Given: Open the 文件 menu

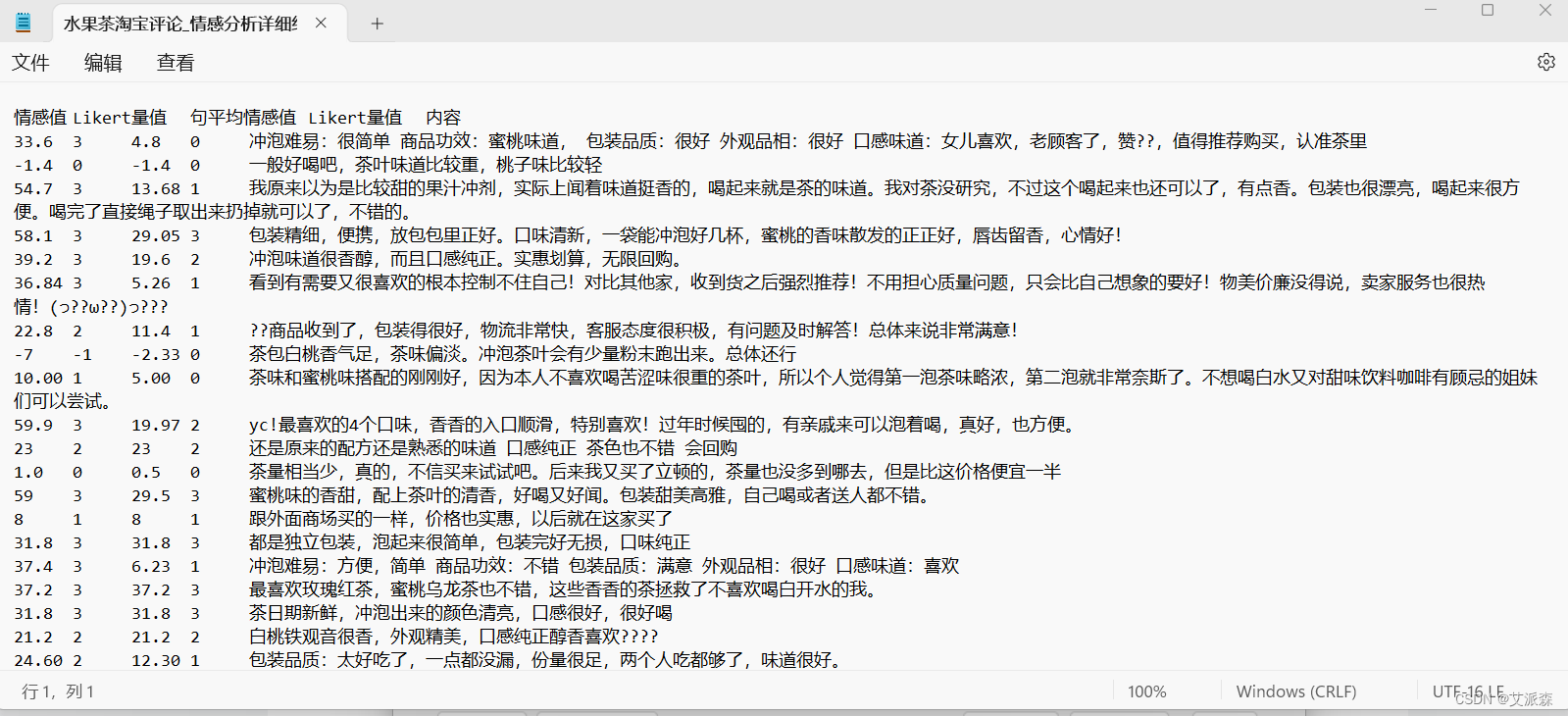Looking at the screenshot, I should pyautogui.click(x=30, y=63).
